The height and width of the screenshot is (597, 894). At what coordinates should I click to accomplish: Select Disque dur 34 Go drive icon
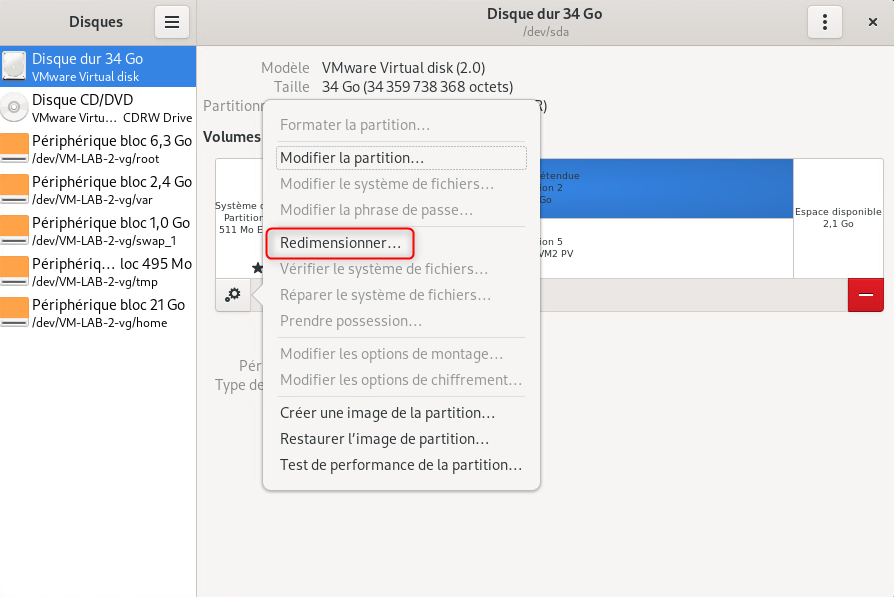(x=15, y=67)
